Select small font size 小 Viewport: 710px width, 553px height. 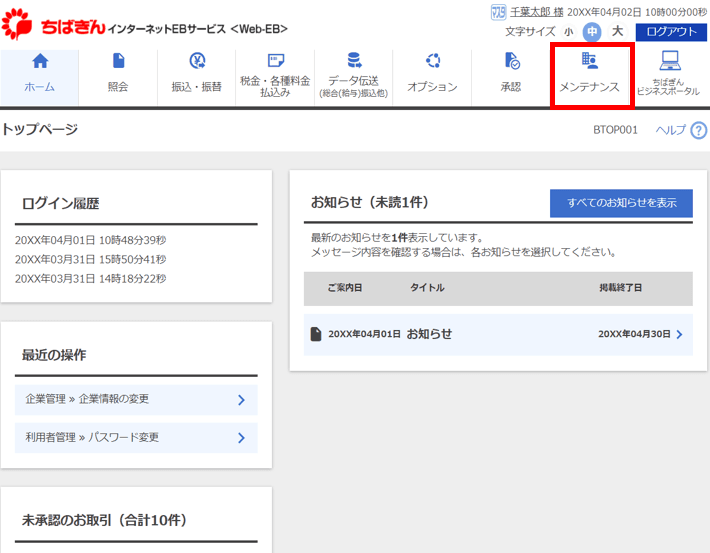tap(569, 31)
